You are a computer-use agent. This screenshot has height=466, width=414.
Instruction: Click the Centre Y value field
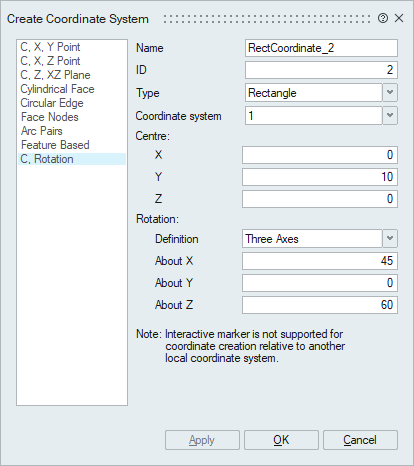click(x=320, y=177)
